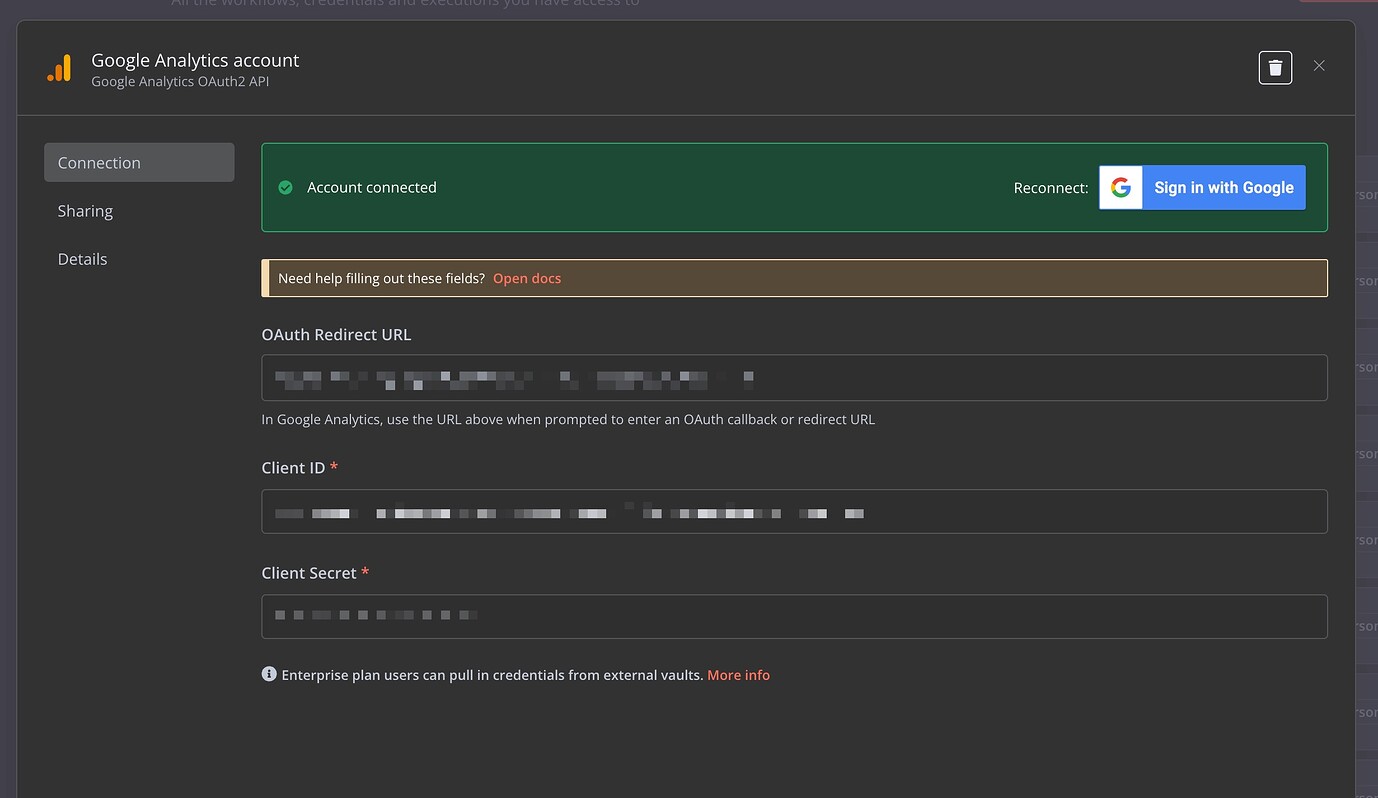Open the credential documentation via Open docs
This screenshot has height=798, width=1378.
coord(527,278)
